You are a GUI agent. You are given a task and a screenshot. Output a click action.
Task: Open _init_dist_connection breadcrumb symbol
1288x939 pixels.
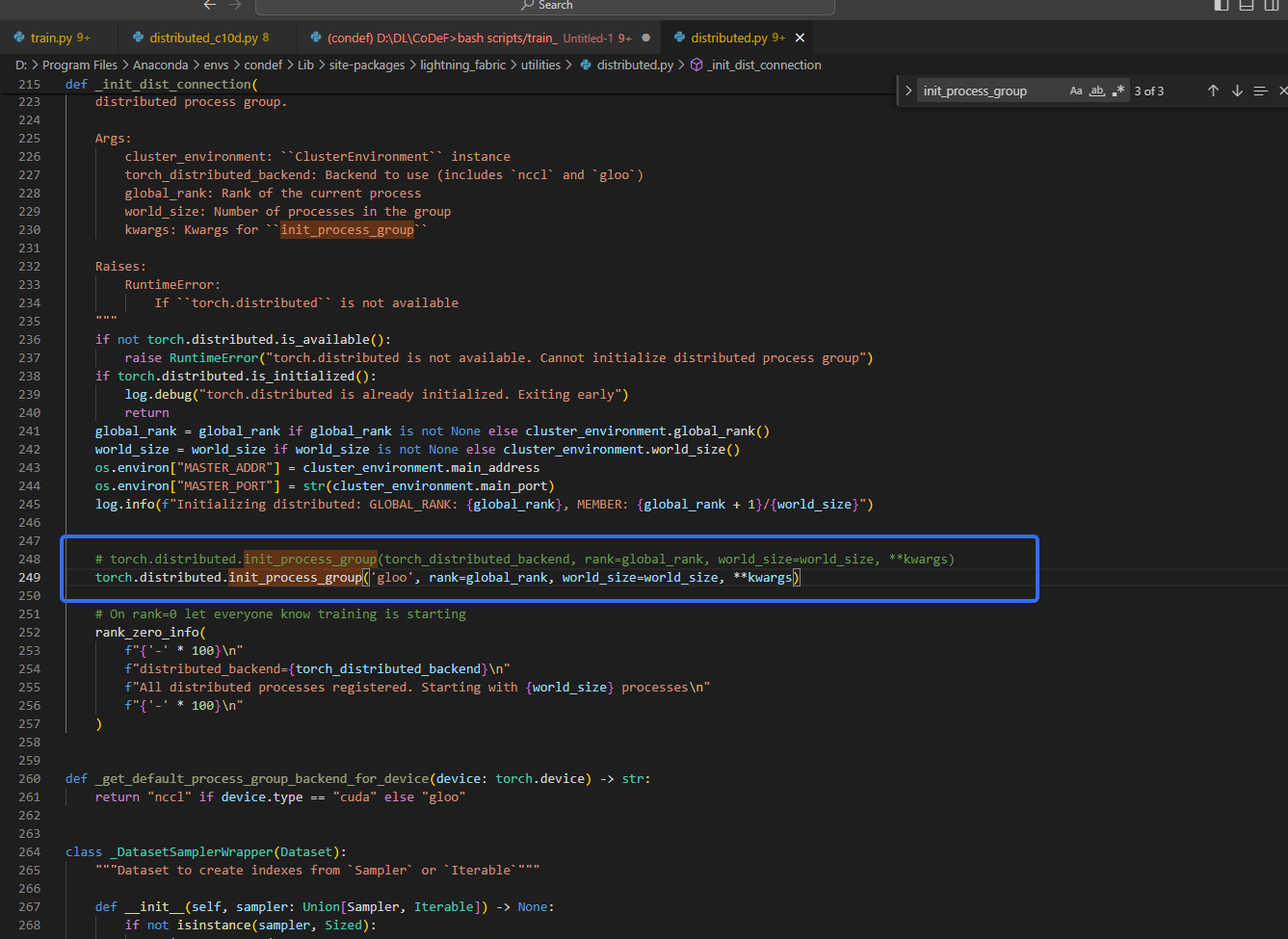(x=765, y=65)
